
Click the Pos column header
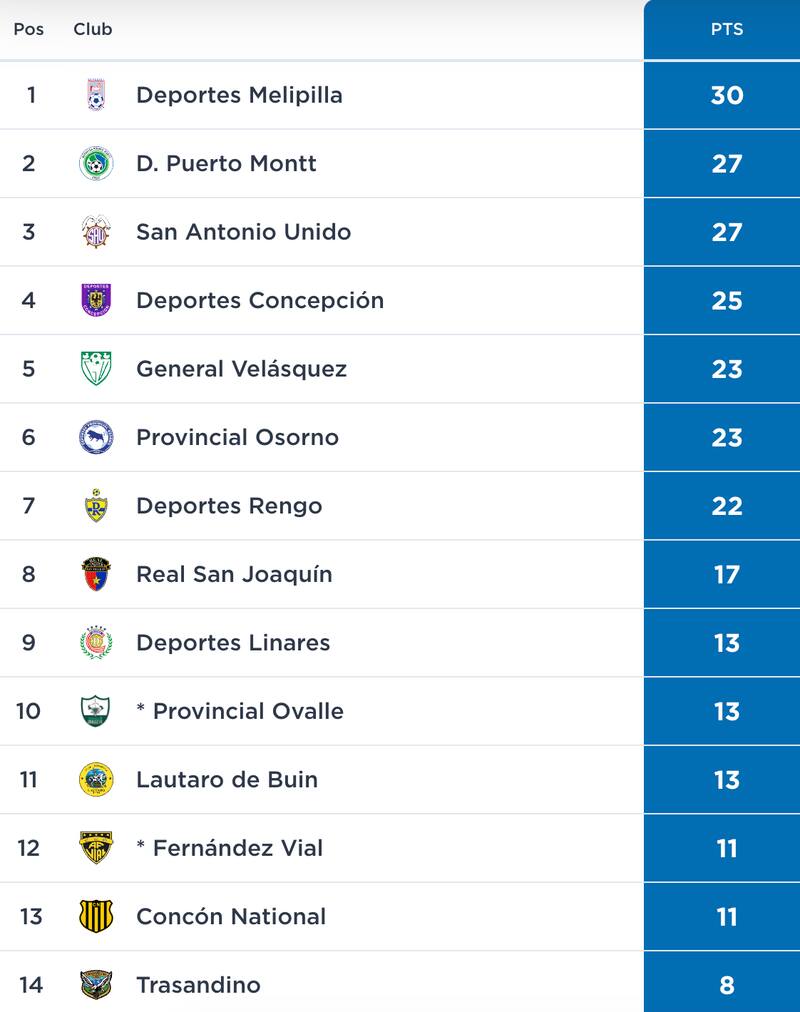[x=27, y=29]
